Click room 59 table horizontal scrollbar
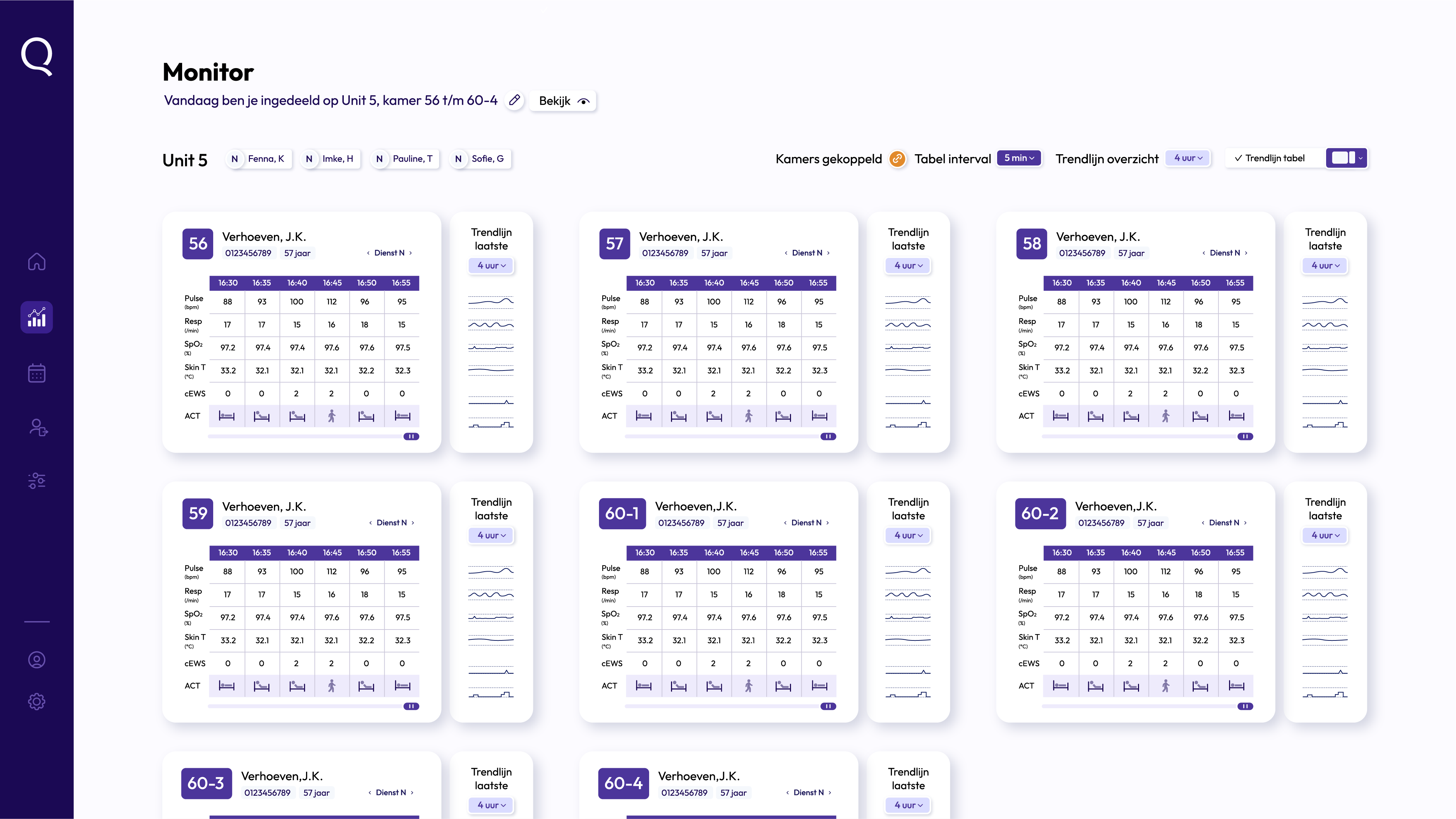 [x=305, y=706]
